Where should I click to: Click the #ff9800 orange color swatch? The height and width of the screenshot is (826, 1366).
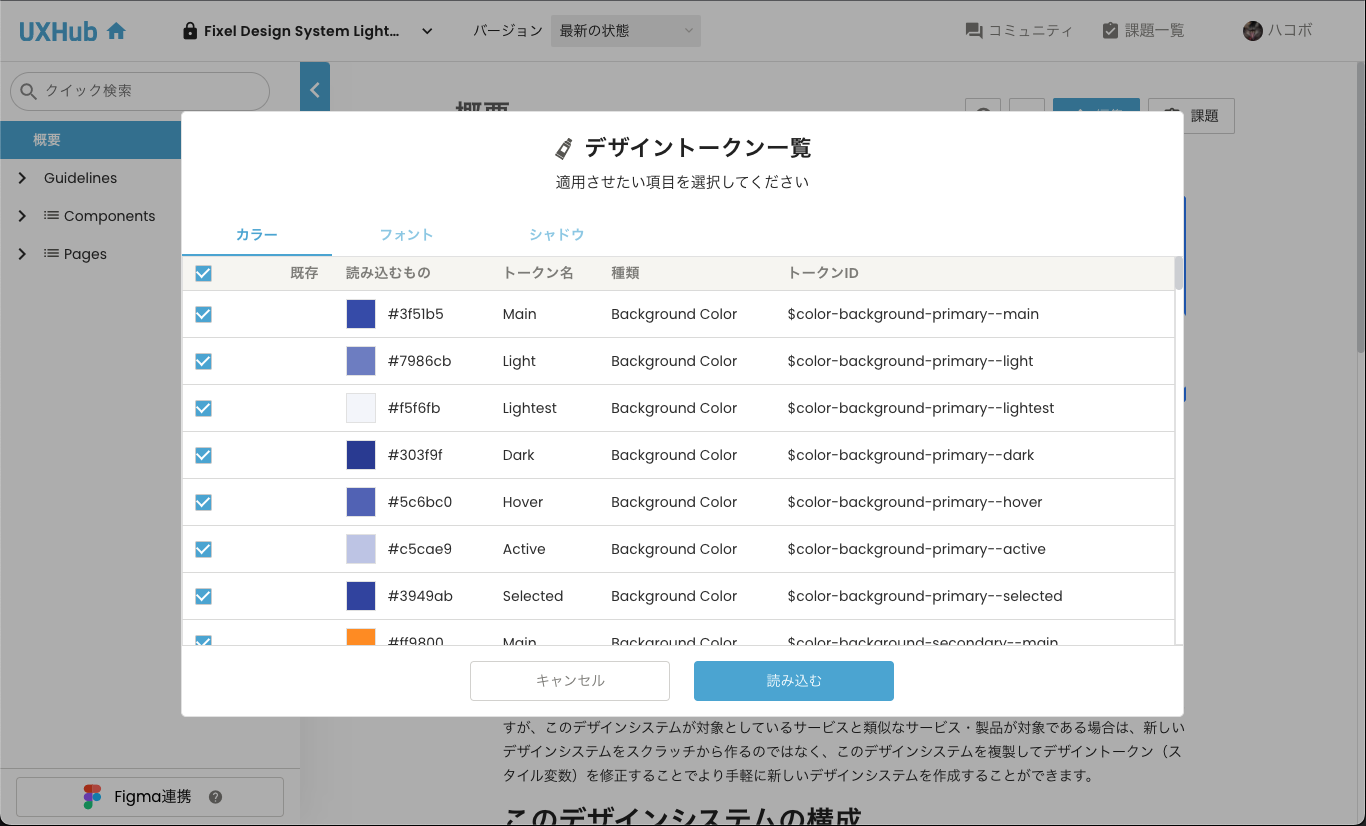click(x=361, y=636)
